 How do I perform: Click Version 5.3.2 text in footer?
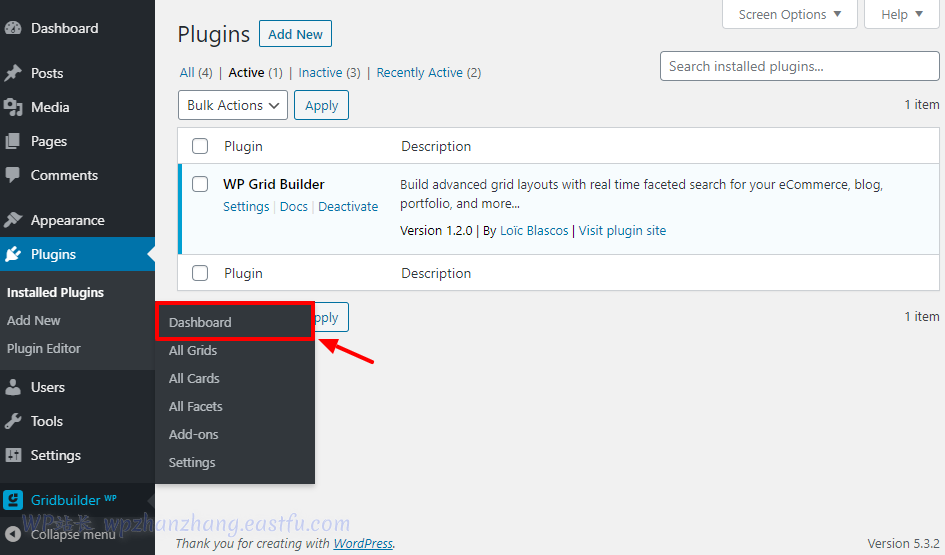903,543
